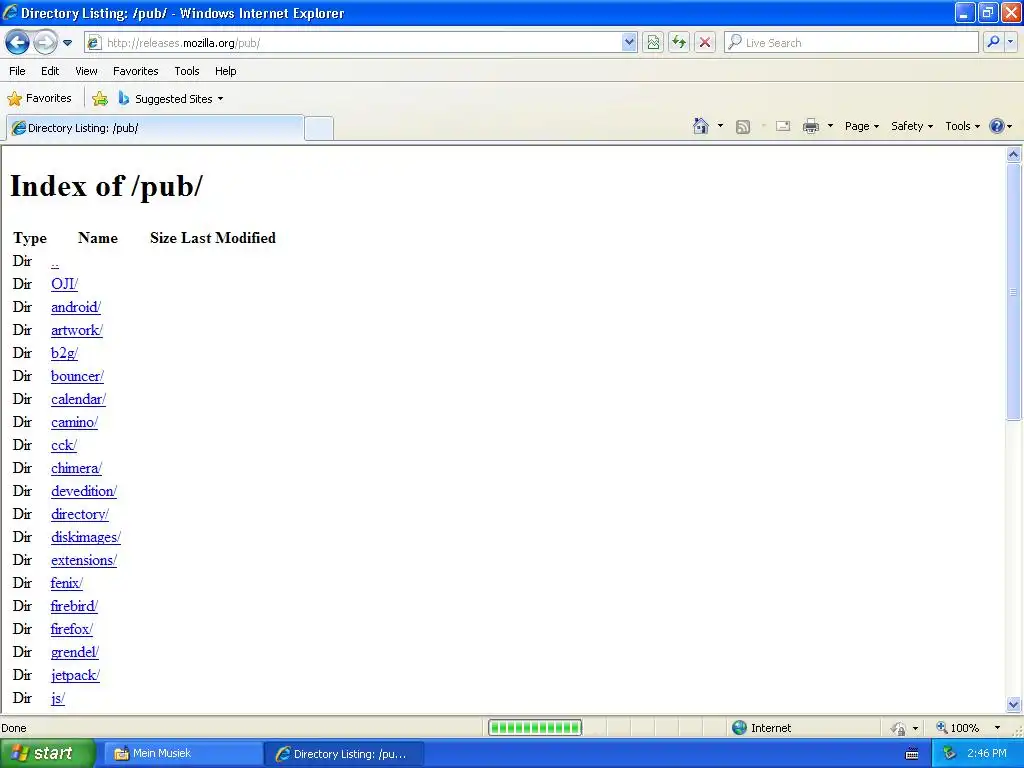Click the Directory Listing taskbar button
1024x768 pixels.
(x=344, y=754)
